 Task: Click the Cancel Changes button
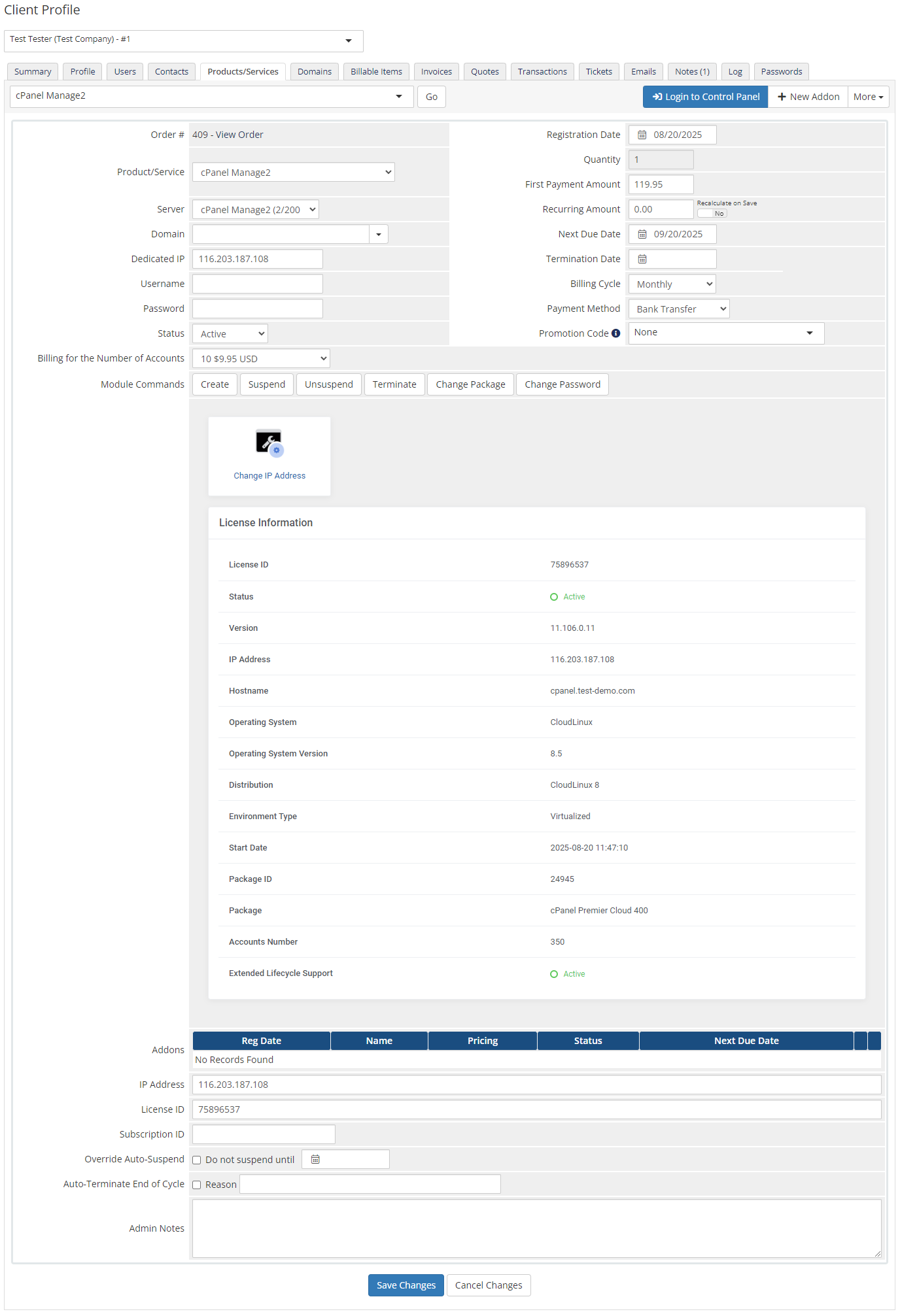489,1285
